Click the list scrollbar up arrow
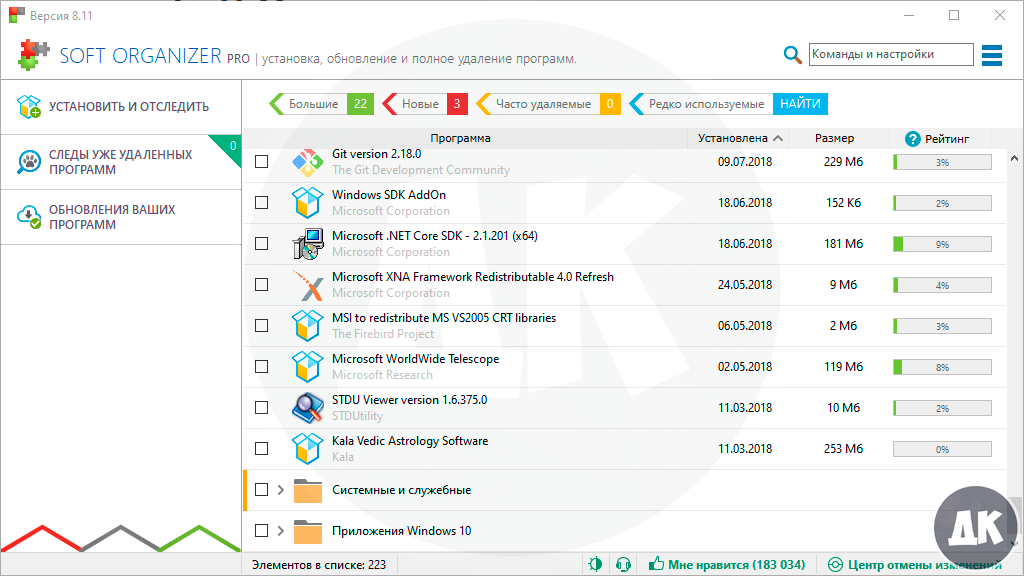Image resolution: width=1024 pixels, height=576 pixels. 1014,158
